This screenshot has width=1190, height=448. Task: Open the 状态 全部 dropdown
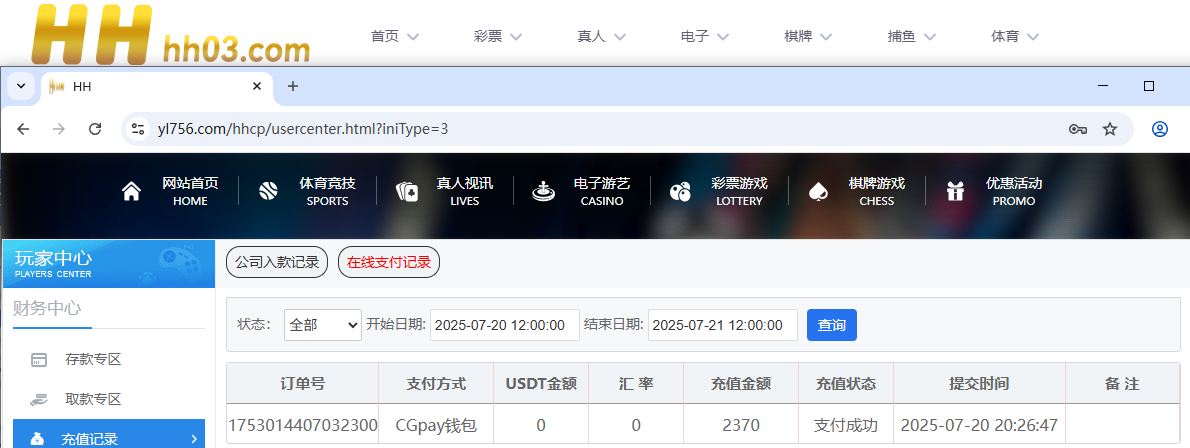pos(322,325)
